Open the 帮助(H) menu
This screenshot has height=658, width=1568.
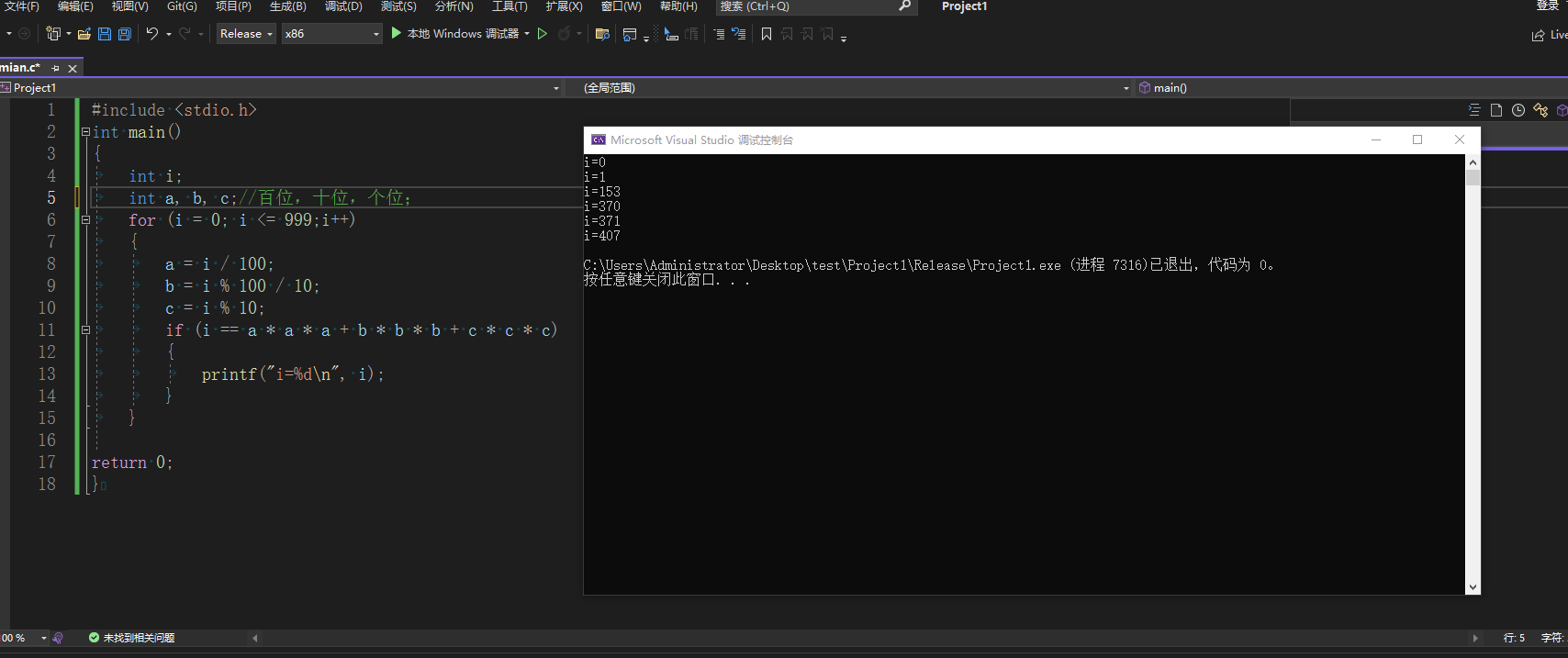[678, 6]
